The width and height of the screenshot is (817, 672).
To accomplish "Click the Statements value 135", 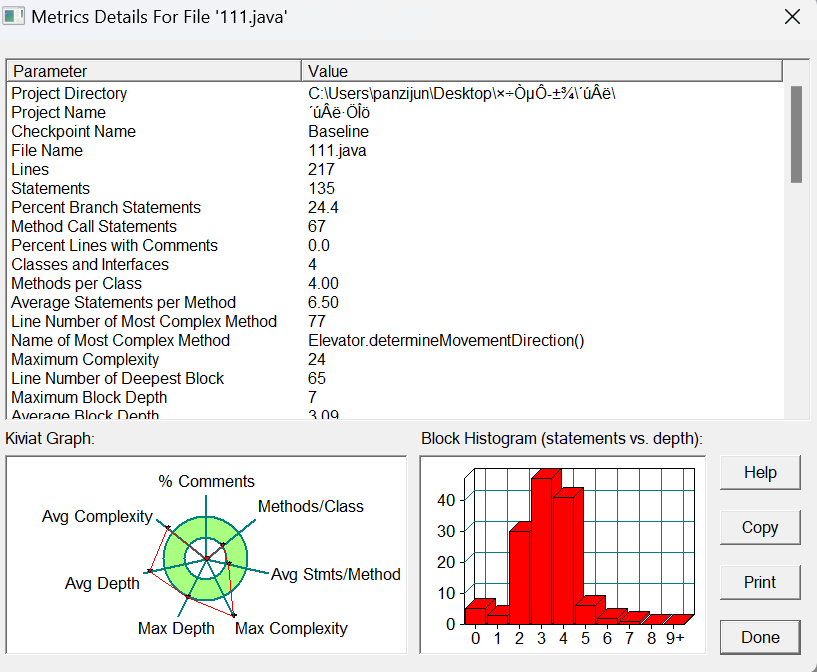I will pyautogui.click(x=321, y=189).
